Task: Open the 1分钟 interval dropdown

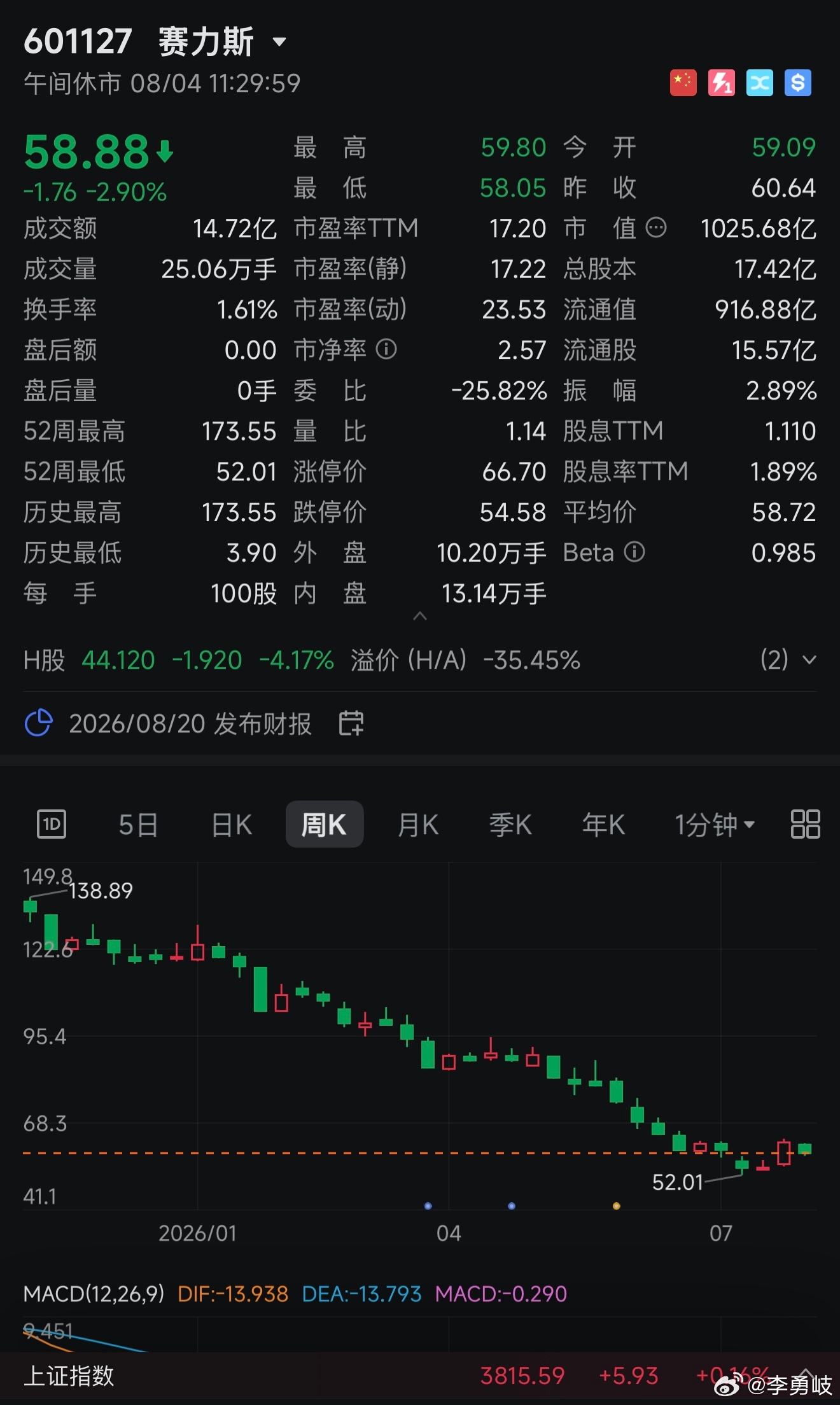Action: 715,825
